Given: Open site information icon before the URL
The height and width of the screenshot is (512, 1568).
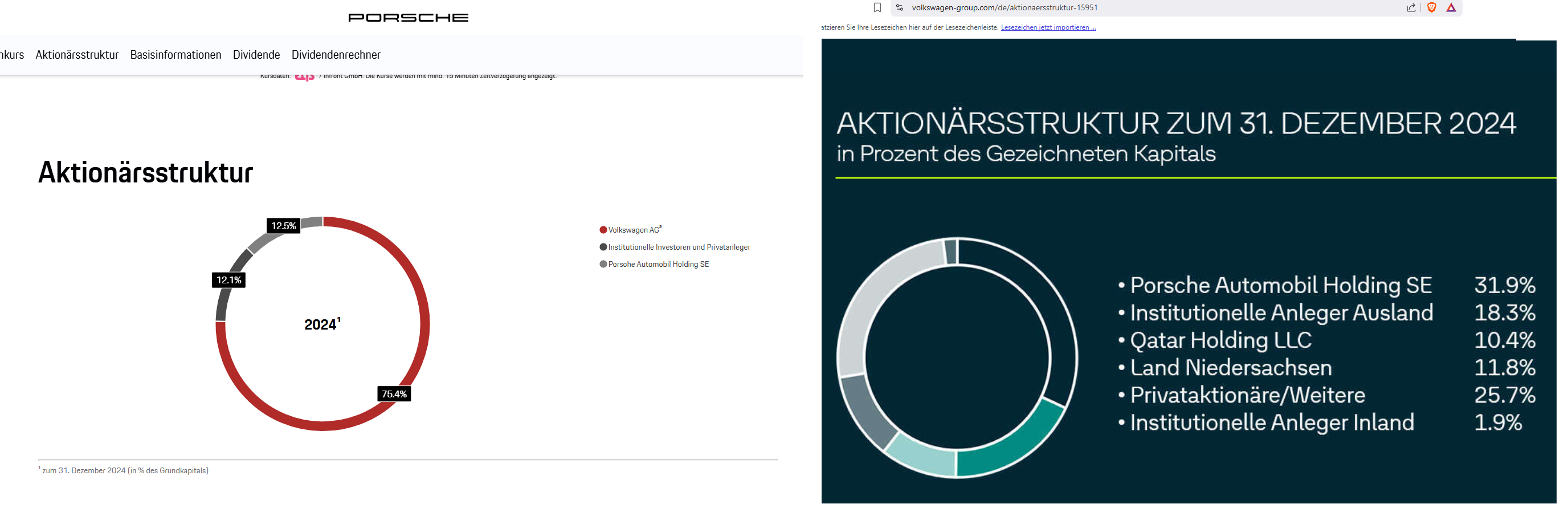Looking at the screenshot, I should [900, 7].
